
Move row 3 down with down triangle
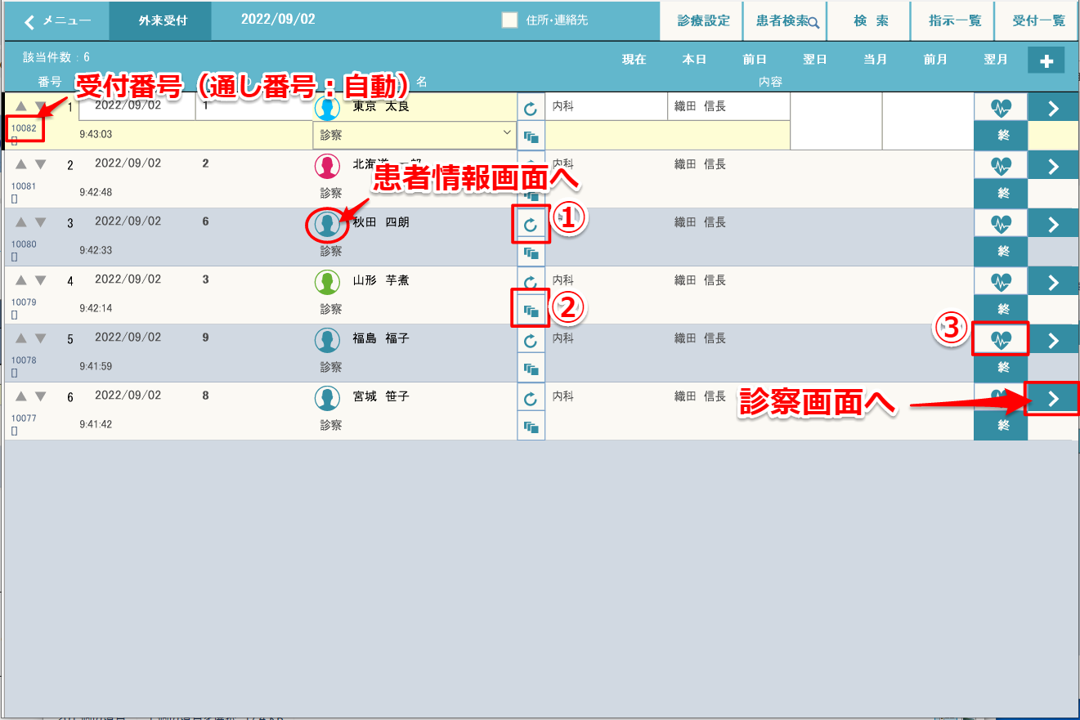[x=41, y=222]
